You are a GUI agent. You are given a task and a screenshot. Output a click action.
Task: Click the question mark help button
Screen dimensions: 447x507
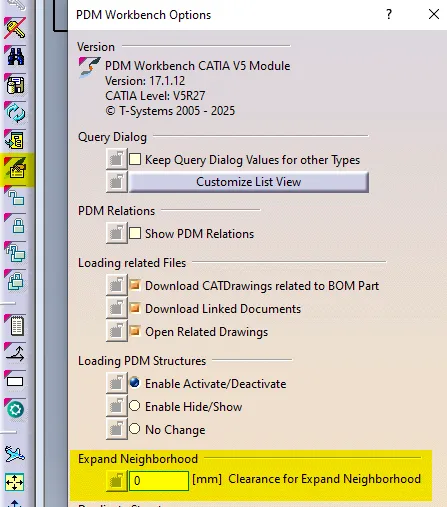[x=389, y=14]
